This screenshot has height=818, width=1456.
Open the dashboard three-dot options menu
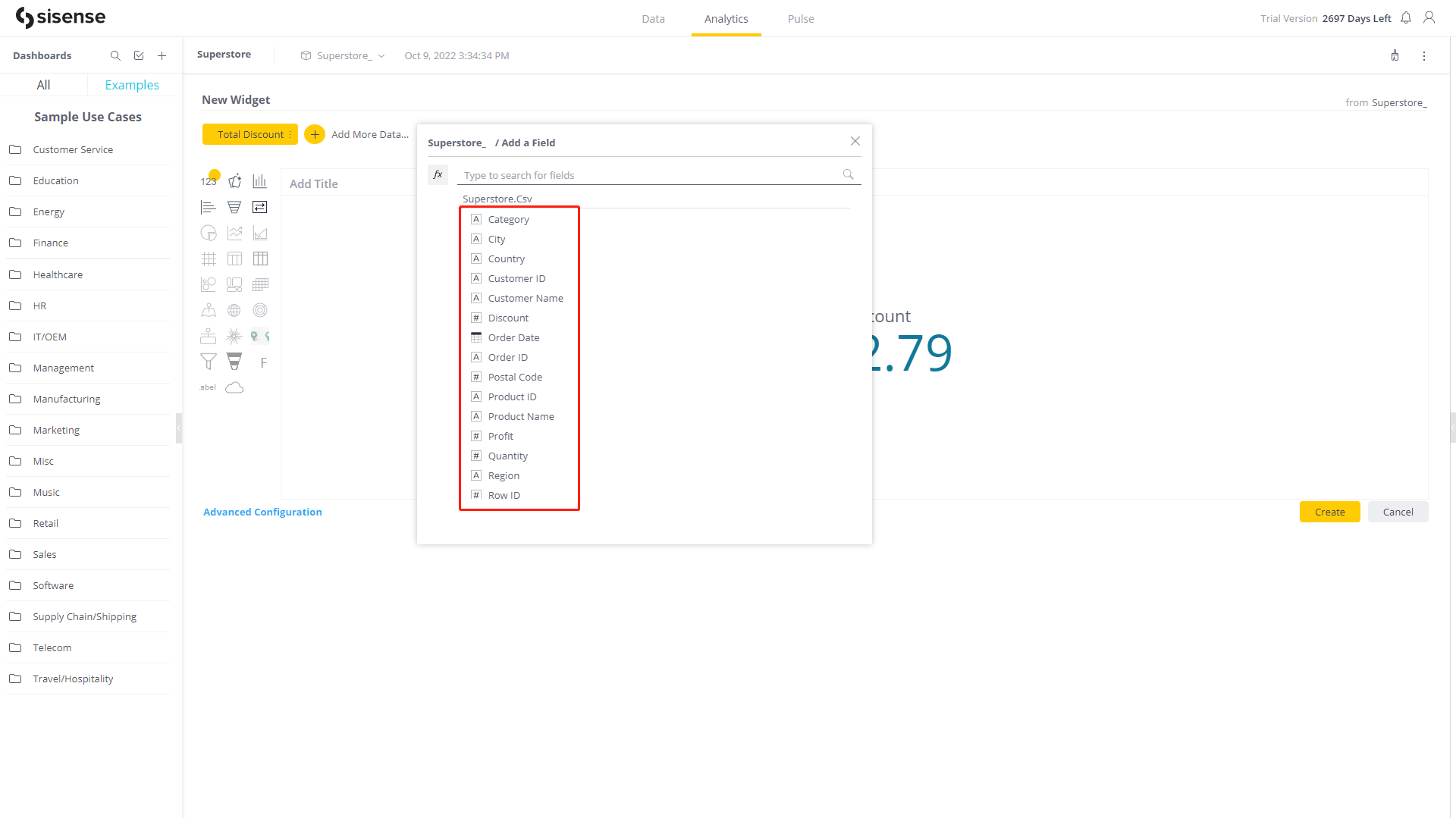pos(1424,56)
